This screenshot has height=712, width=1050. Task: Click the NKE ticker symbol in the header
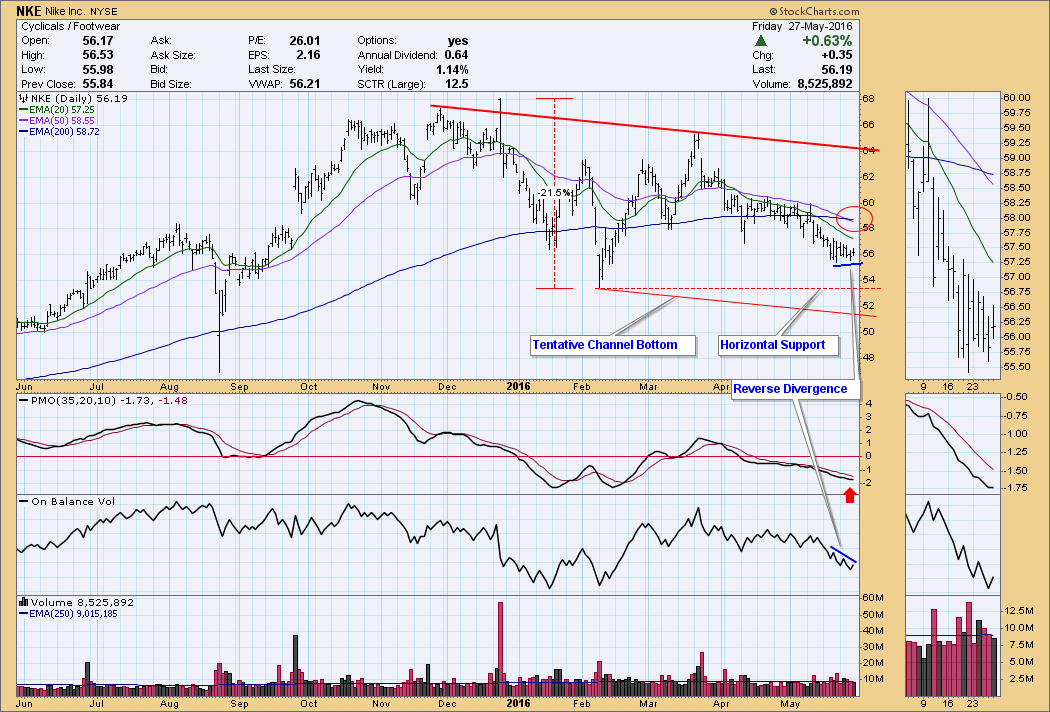point(28,11)
